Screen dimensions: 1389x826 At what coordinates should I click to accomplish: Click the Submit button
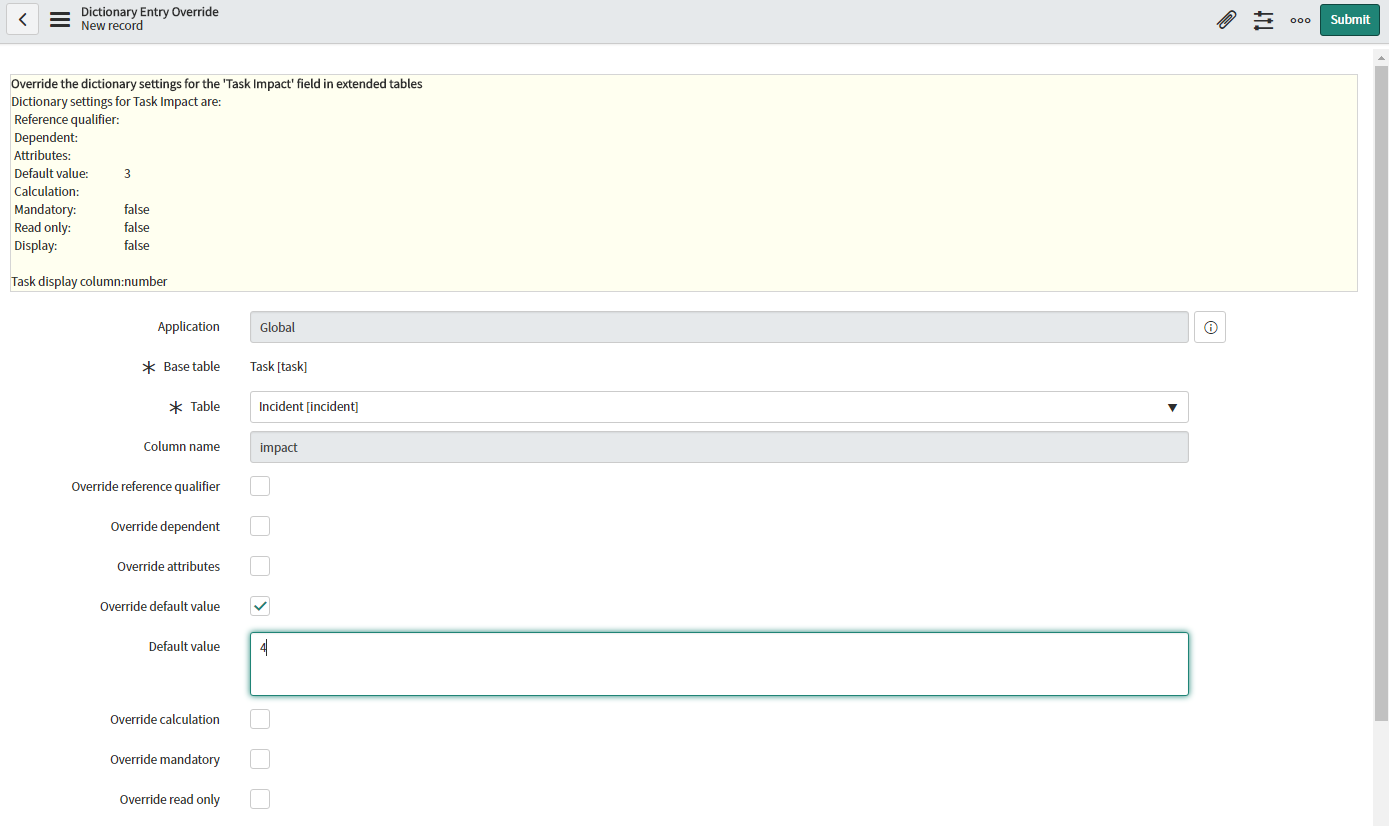1349,19
